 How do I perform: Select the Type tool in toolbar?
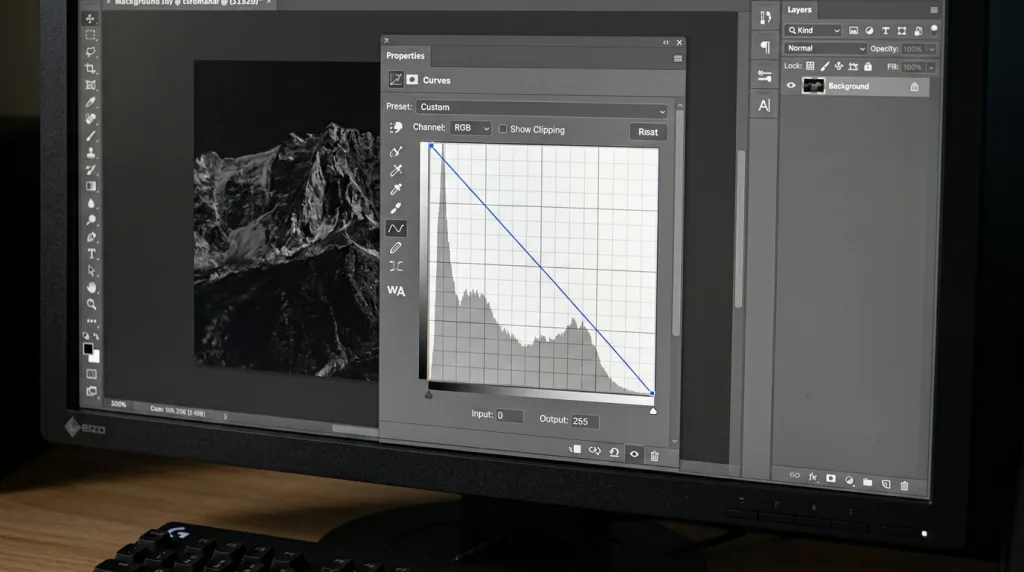[91, 254]
